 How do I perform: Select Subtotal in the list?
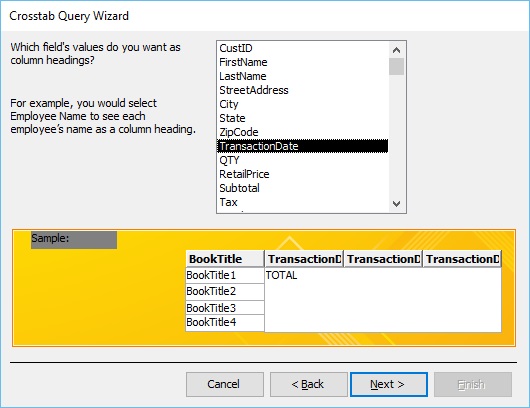click(x=303, y=188)
